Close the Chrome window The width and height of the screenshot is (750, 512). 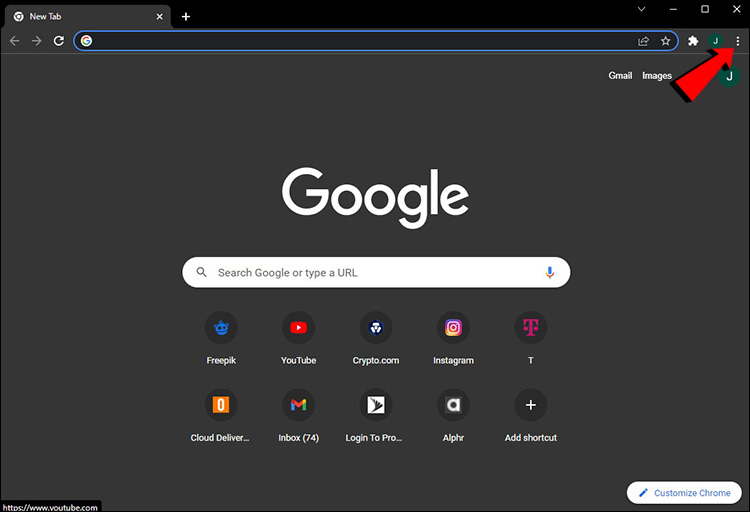[x=737, y=9]
